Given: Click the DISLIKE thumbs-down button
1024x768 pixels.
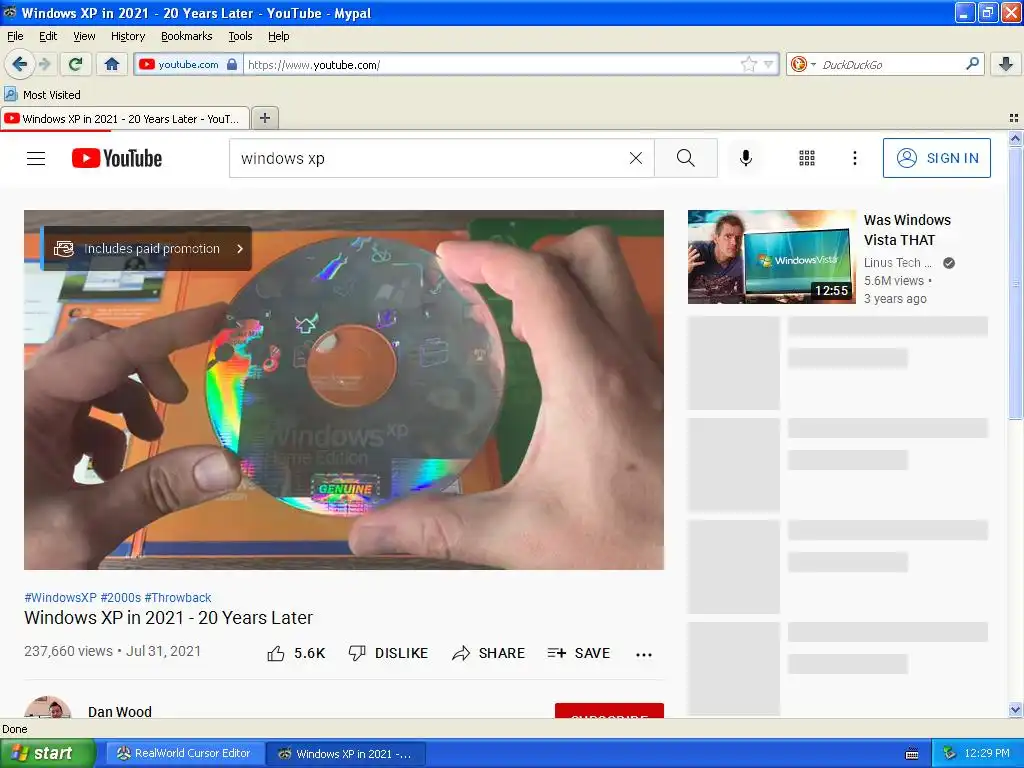Looking at the screenshot, I should click(388, 653).
